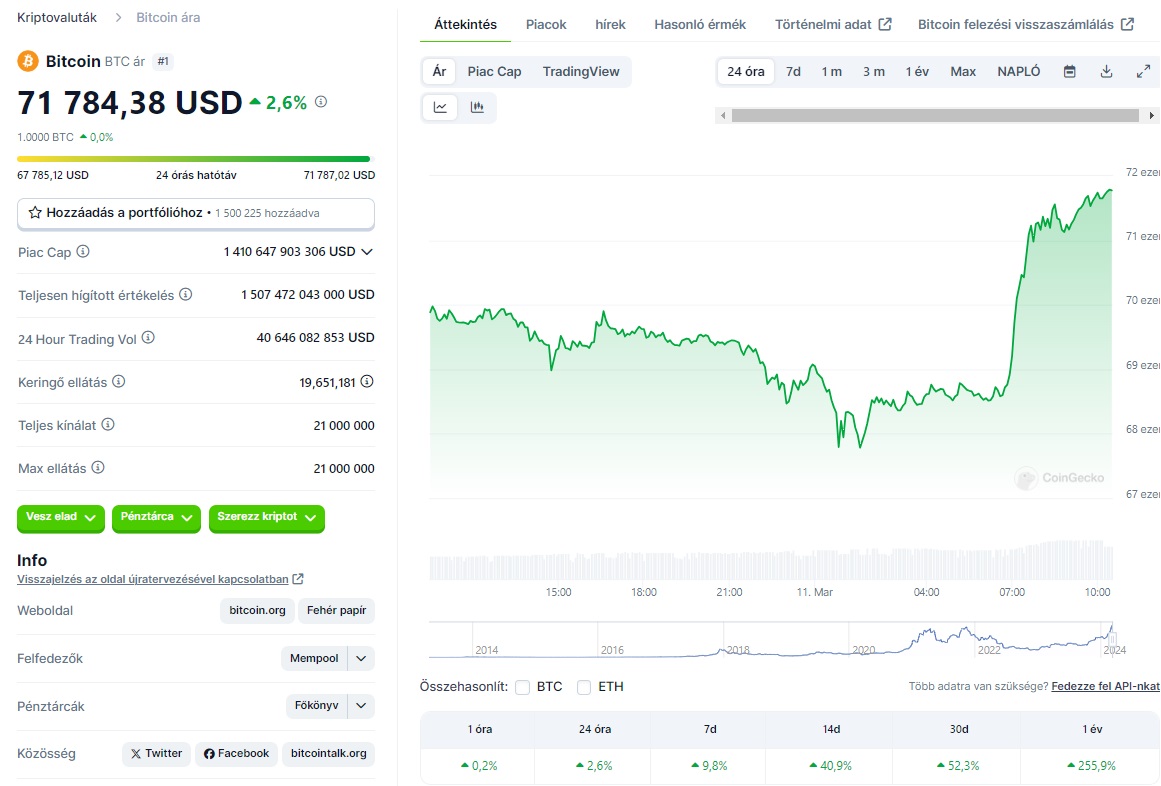Click external link icon after felezési visszaszámlálás
The image size is (1161, 786).
[x=1127, y=24]
